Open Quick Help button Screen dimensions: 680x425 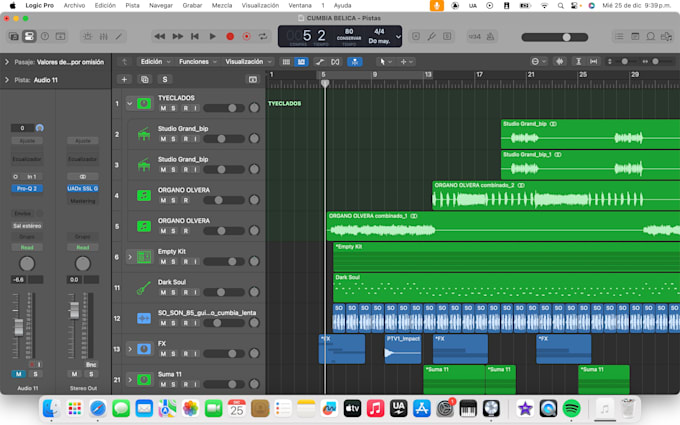click(45, 36)
